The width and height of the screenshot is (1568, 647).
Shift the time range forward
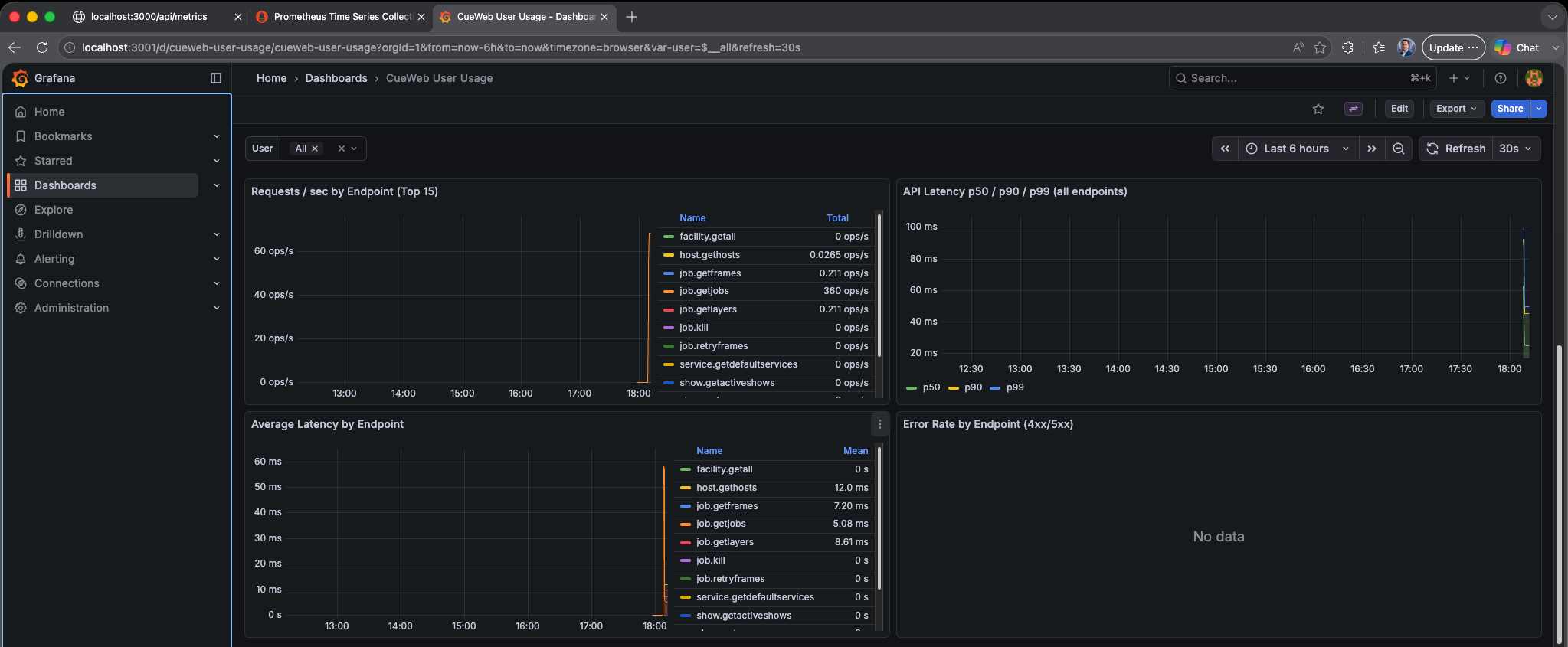(x=1372, y=149)
